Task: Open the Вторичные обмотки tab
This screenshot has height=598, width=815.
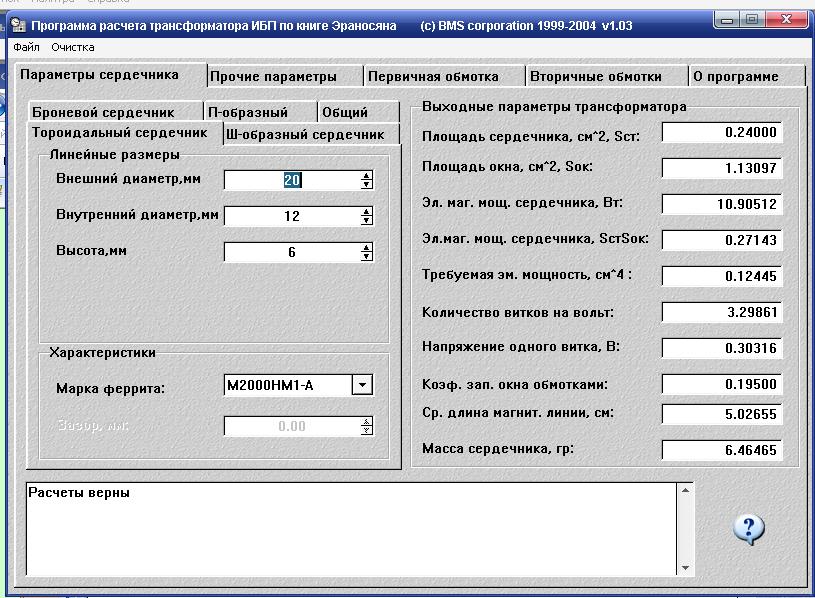Action: click(x=595, y=76)
